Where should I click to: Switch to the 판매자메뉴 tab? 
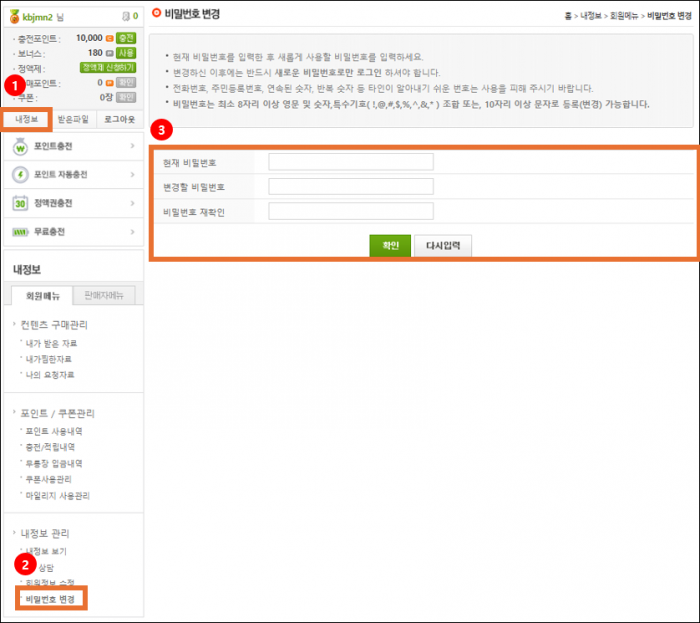[104, 294]
